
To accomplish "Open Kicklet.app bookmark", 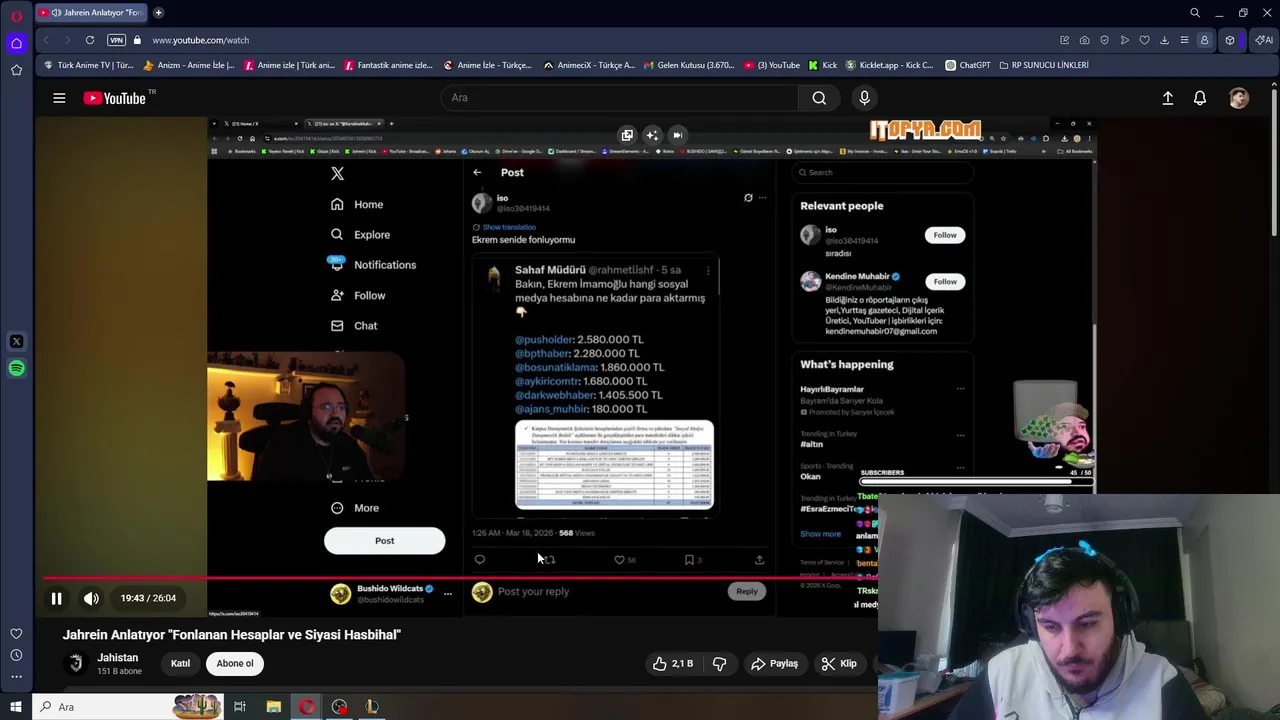I will (x=889, y=65).
